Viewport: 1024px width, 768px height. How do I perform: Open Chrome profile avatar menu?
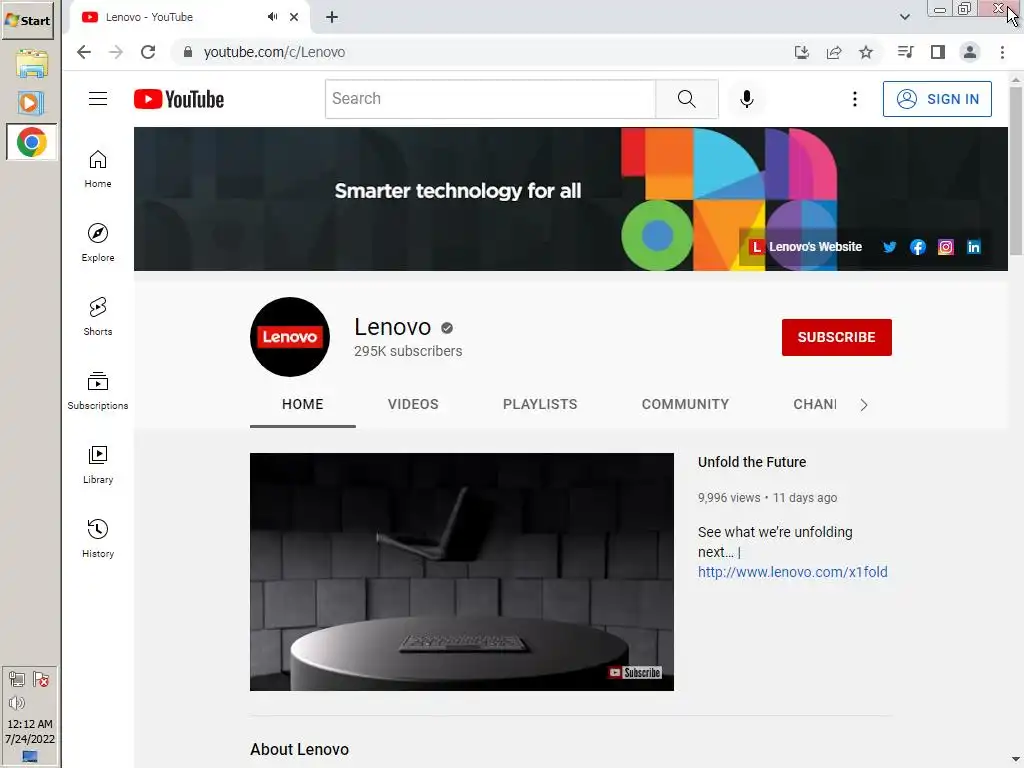coord(970,52)
